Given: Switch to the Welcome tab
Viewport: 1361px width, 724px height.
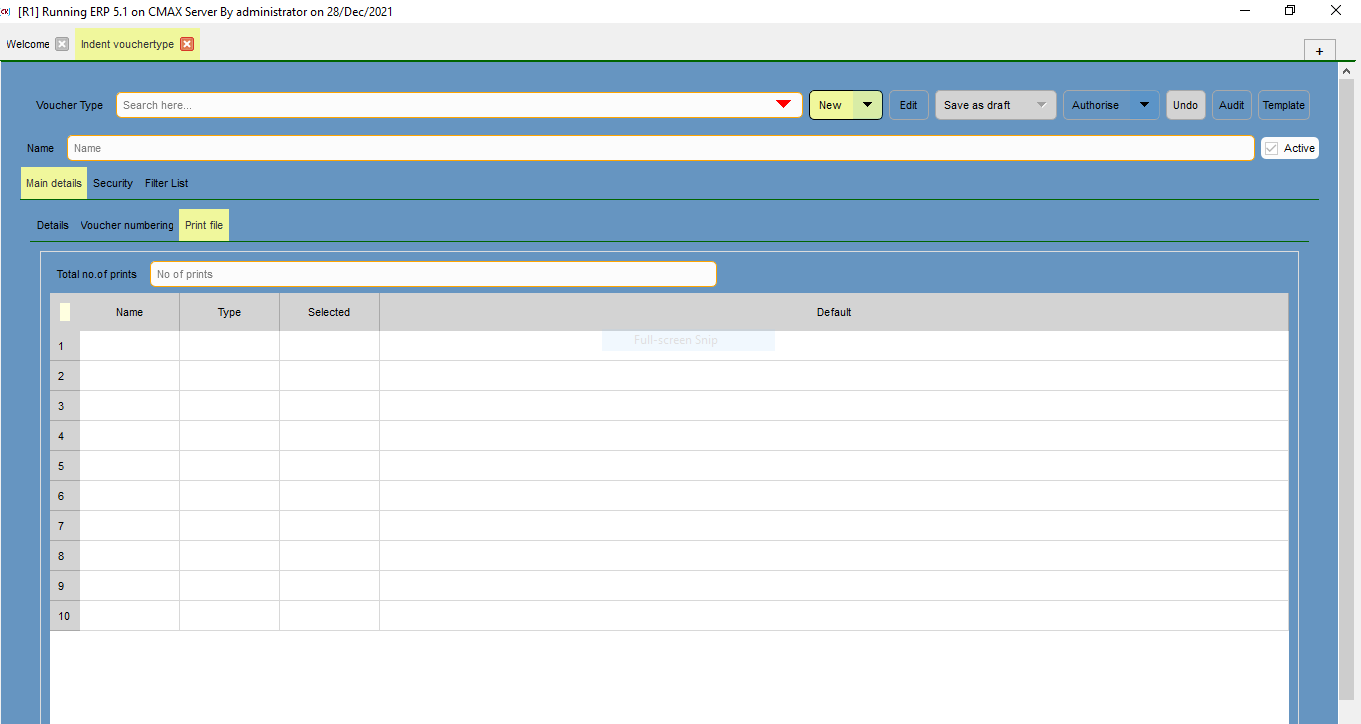Looking at the screenshot, I should coord(28,44).
